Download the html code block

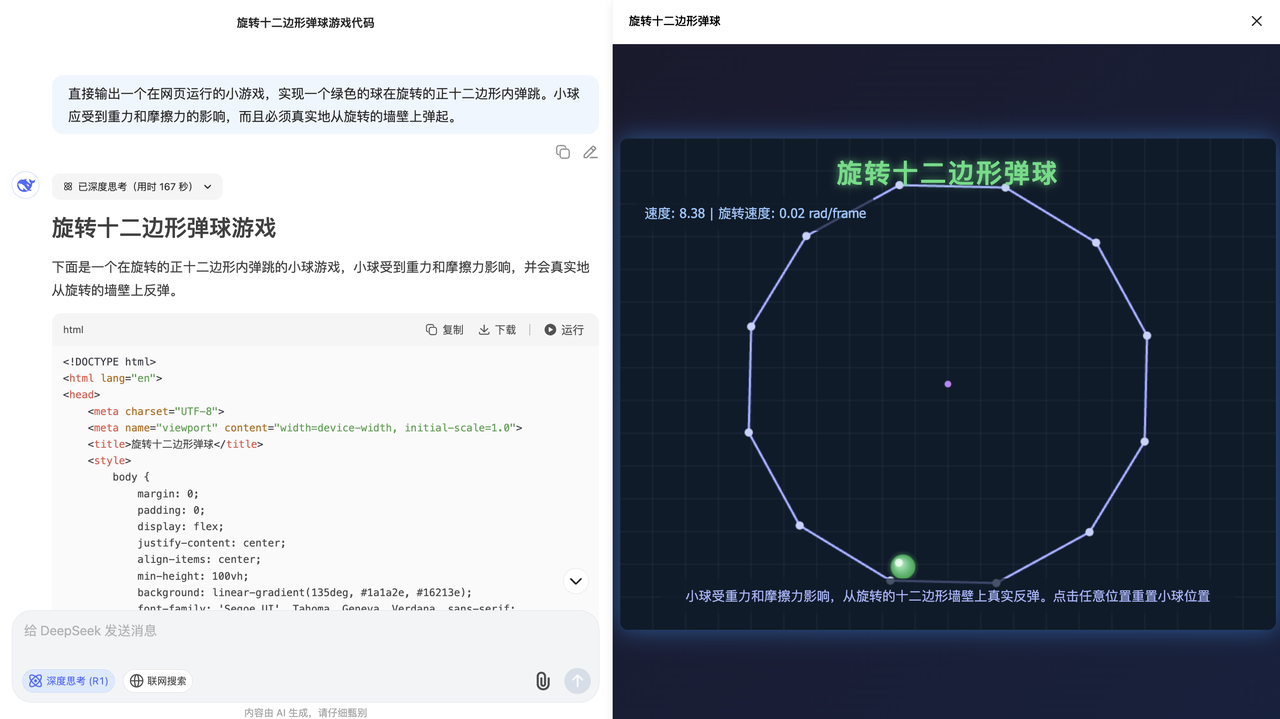(497, 330)
